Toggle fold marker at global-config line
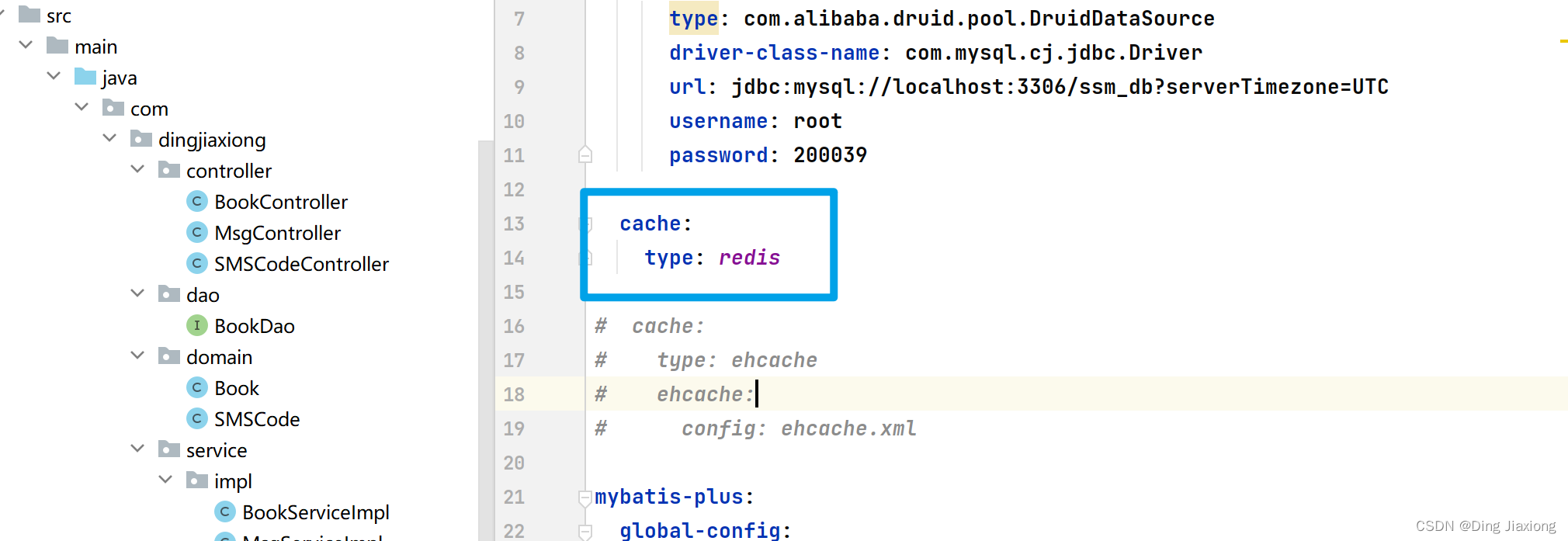Viewport: 1568px width, 541px height. pyautogui.click(x=585, y=532)
